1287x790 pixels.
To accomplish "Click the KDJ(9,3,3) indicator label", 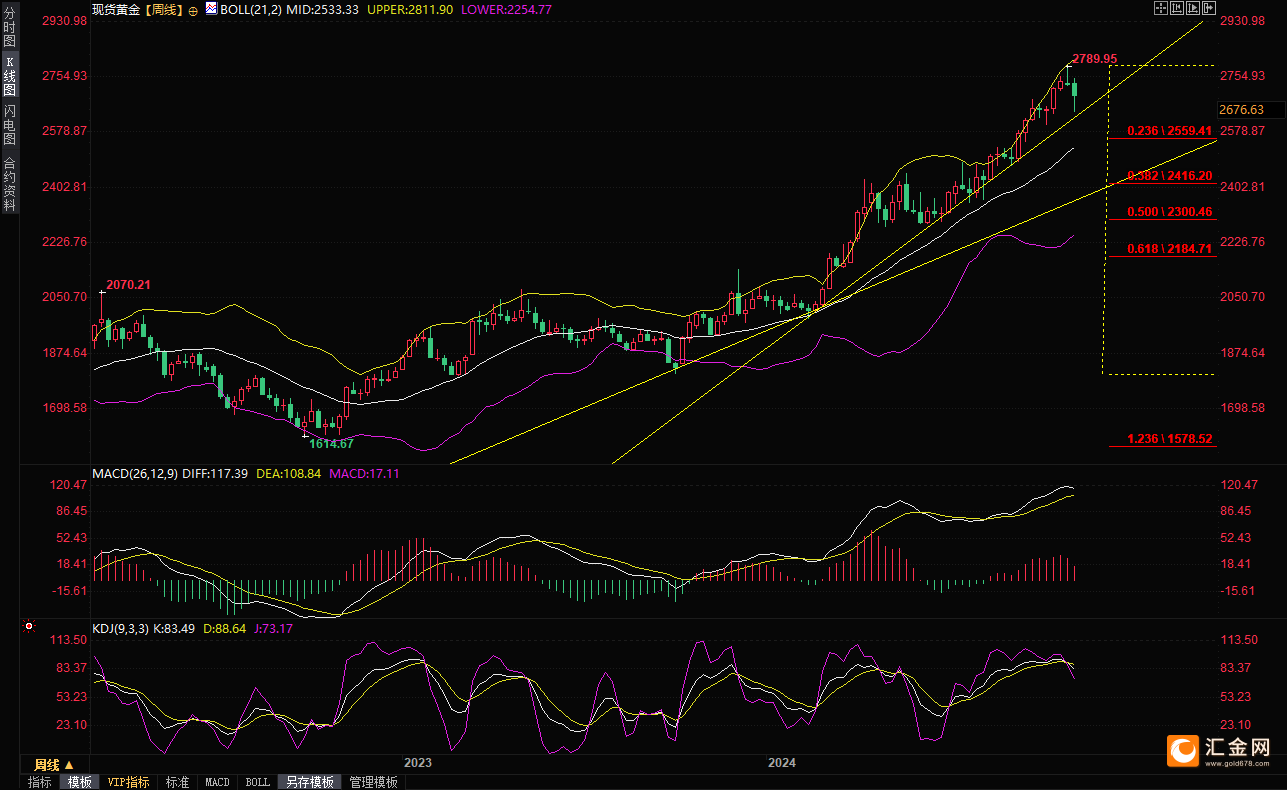I will click(120, 629).
